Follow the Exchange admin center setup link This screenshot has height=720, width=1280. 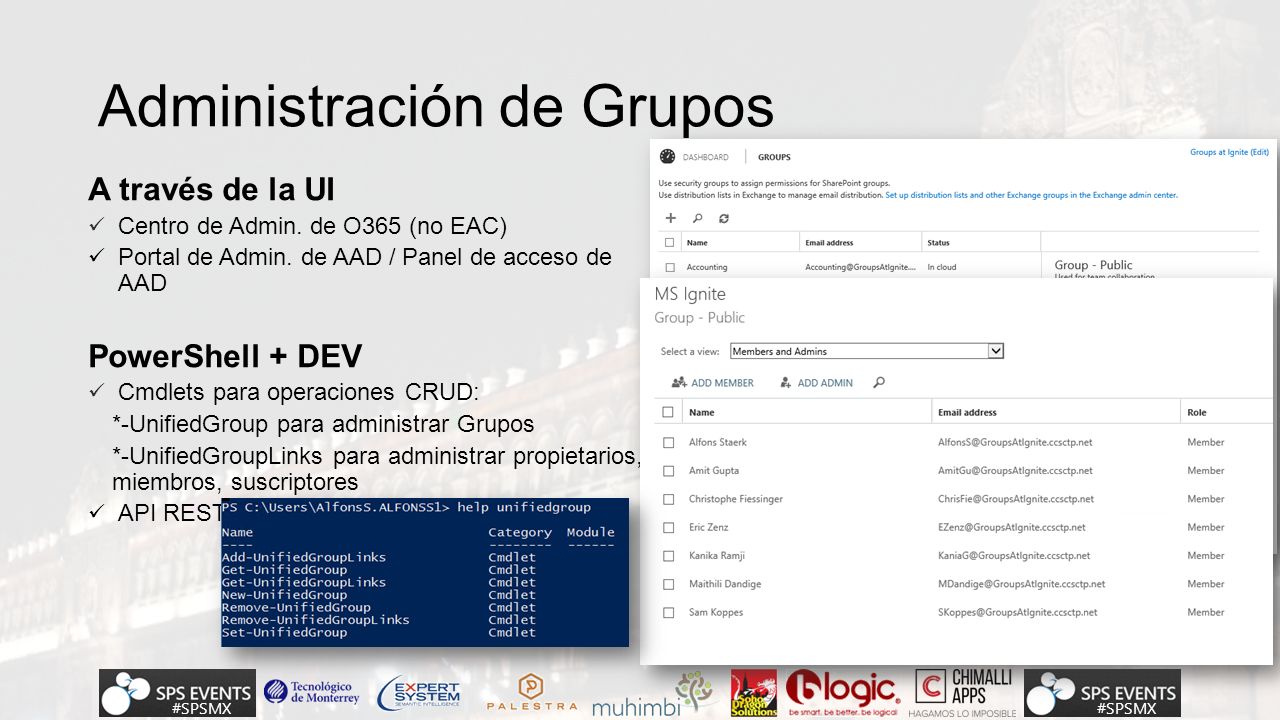tap(1032, 195)
